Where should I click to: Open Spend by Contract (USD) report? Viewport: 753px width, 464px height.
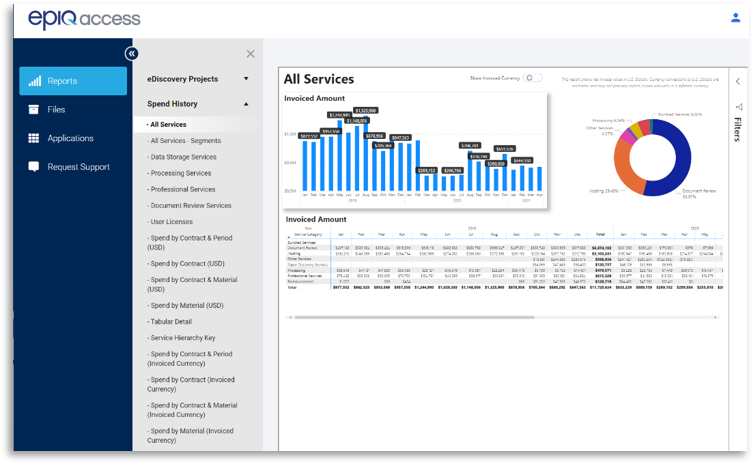(187, 264)
